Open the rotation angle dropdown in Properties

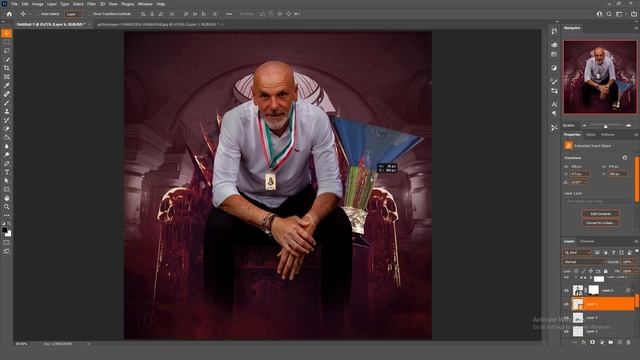click(579, 182)
